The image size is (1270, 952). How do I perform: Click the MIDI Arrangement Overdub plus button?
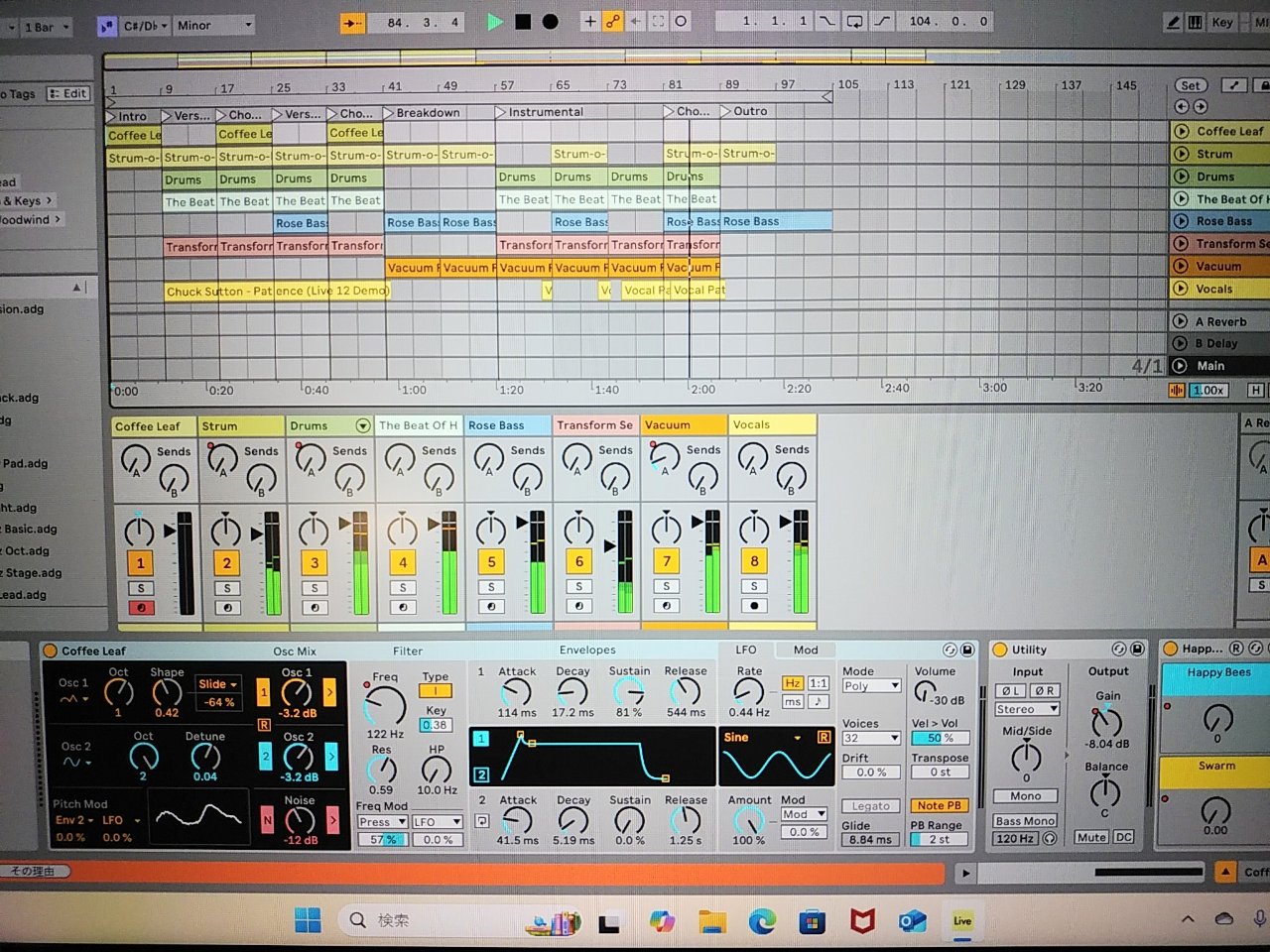coord(590,21)
